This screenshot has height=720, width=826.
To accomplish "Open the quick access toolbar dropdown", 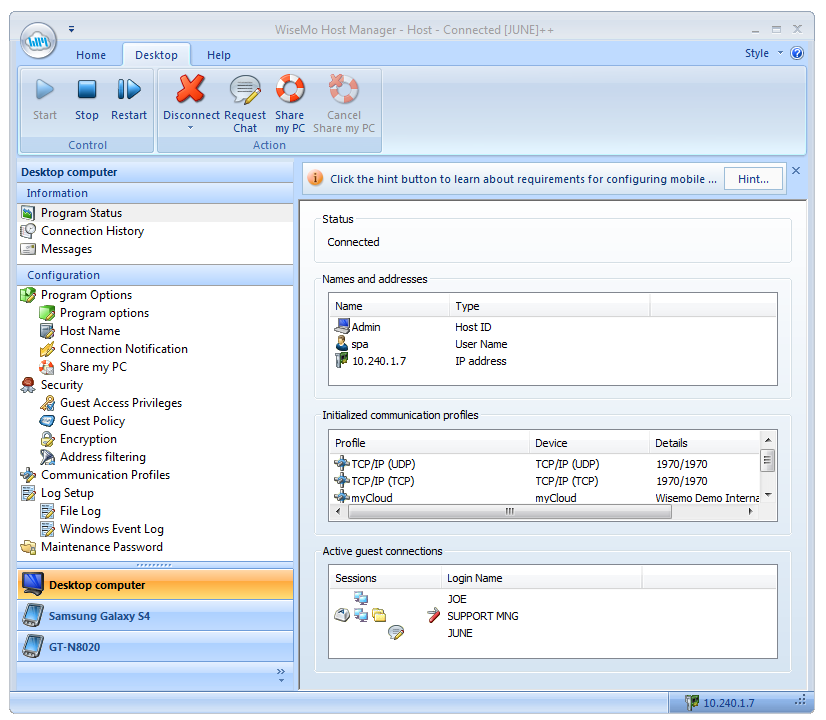I will 71,29.
